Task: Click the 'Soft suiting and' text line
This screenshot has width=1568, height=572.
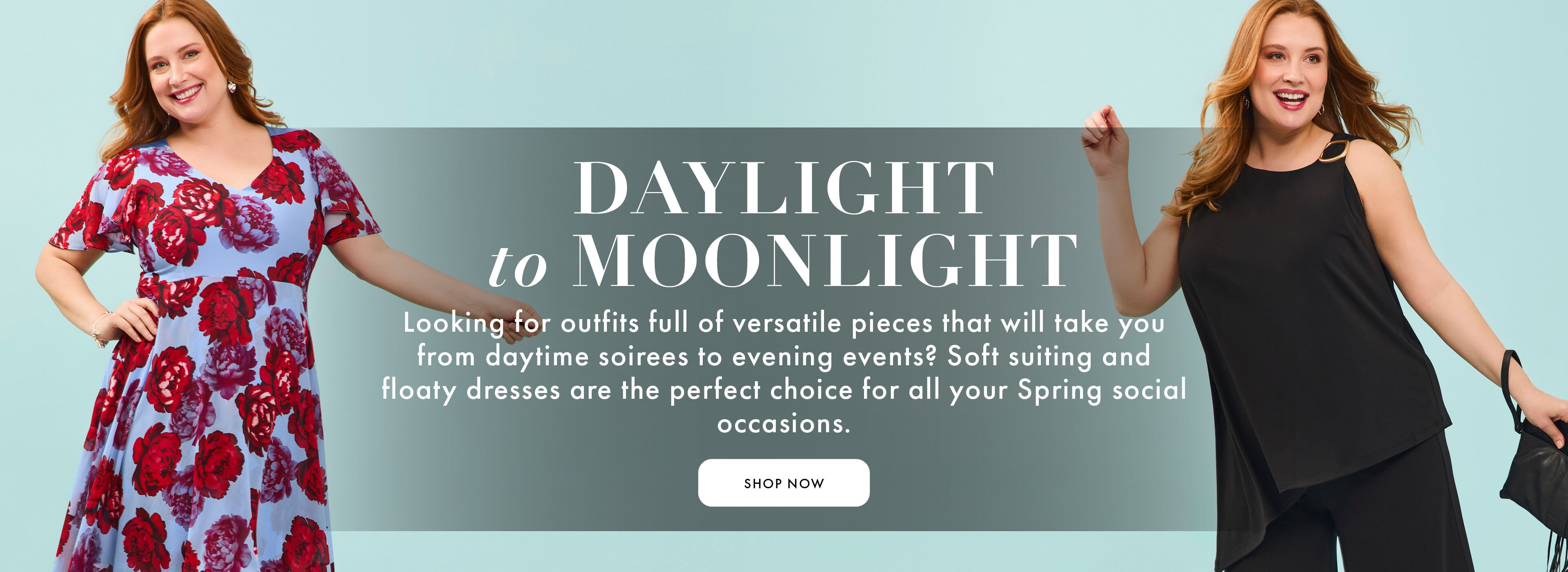Action: 1048,356
